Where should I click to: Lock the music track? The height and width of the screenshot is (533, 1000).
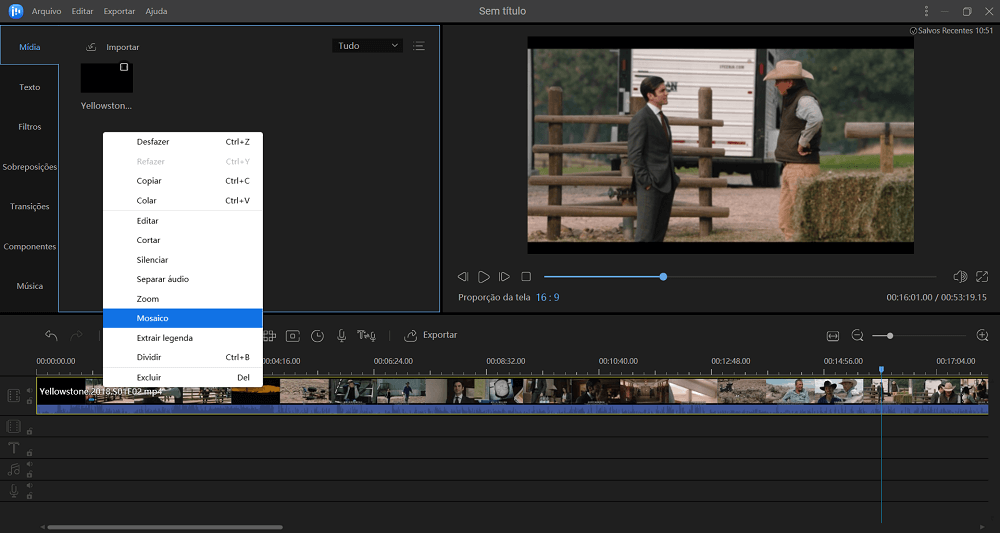[29, 474]
